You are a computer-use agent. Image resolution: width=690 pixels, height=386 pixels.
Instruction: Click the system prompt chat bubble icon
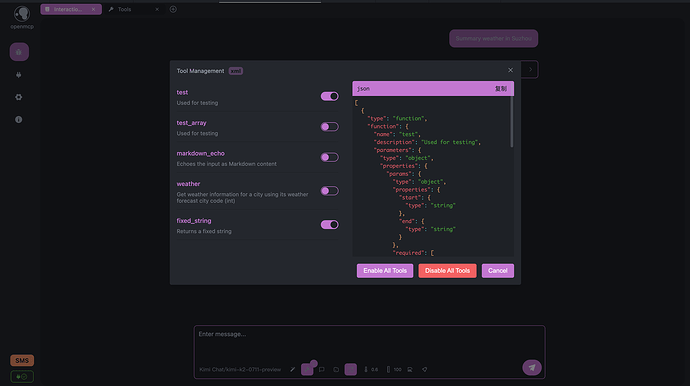click(x=322, y=369)
